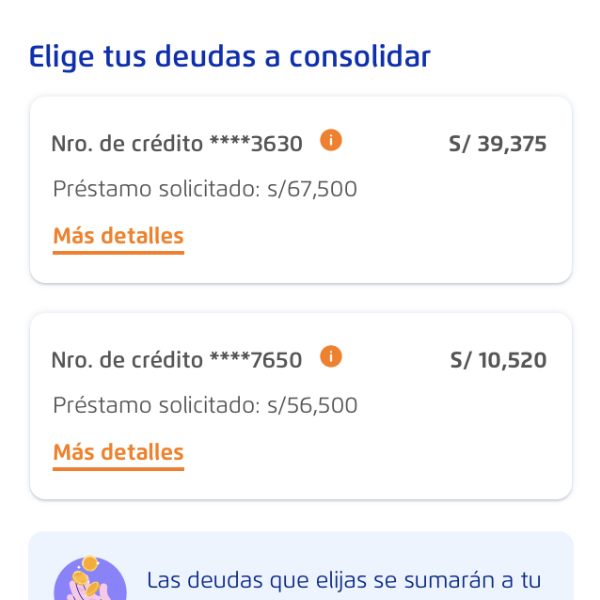Viewport: 600px width, 600px height.
Task: Click the s/67,500 requested loan value
Action: (312, 189)
